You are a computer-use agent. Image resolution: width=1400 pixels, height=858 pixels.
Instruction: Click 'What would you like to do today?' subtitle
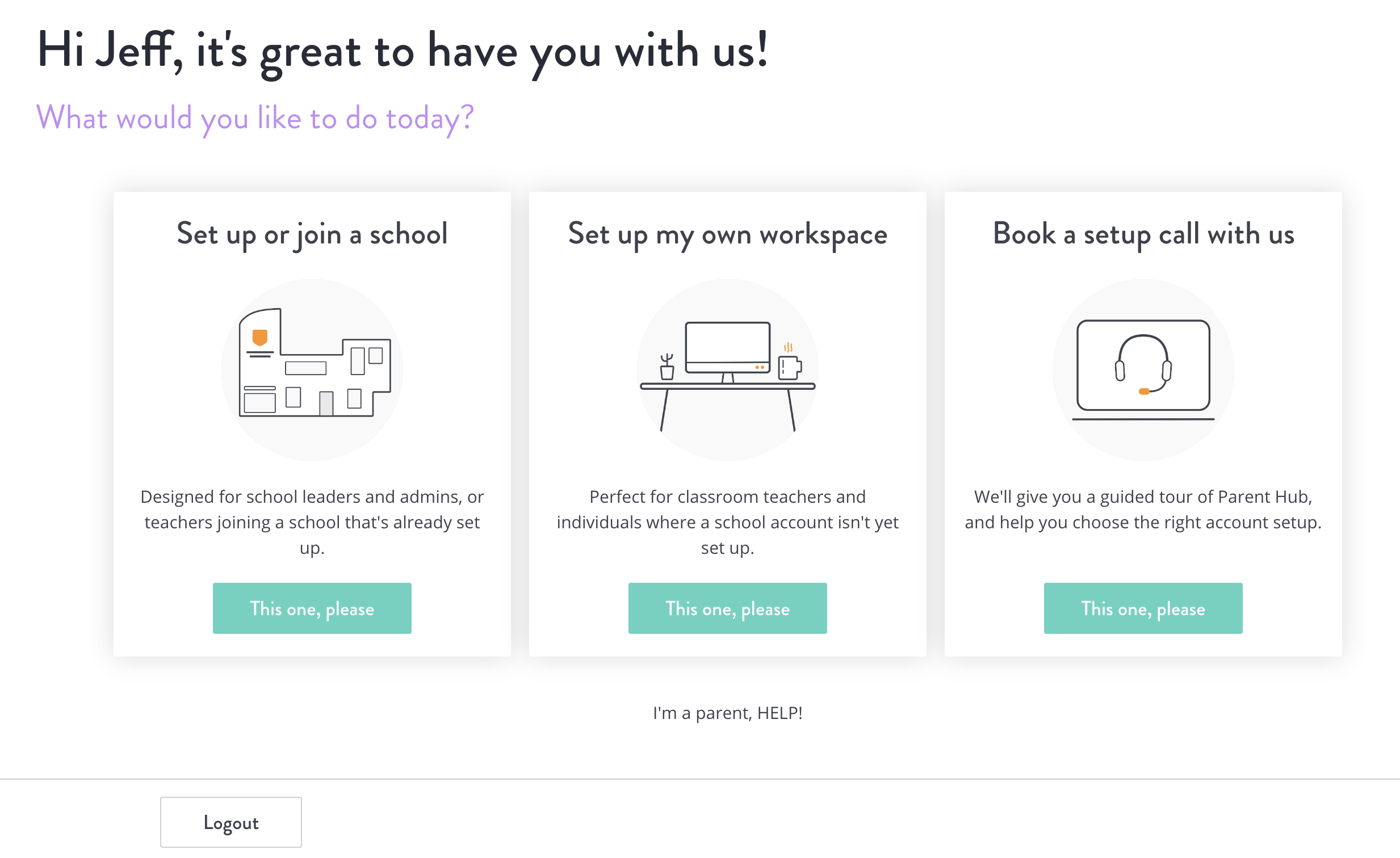point(254,119)
